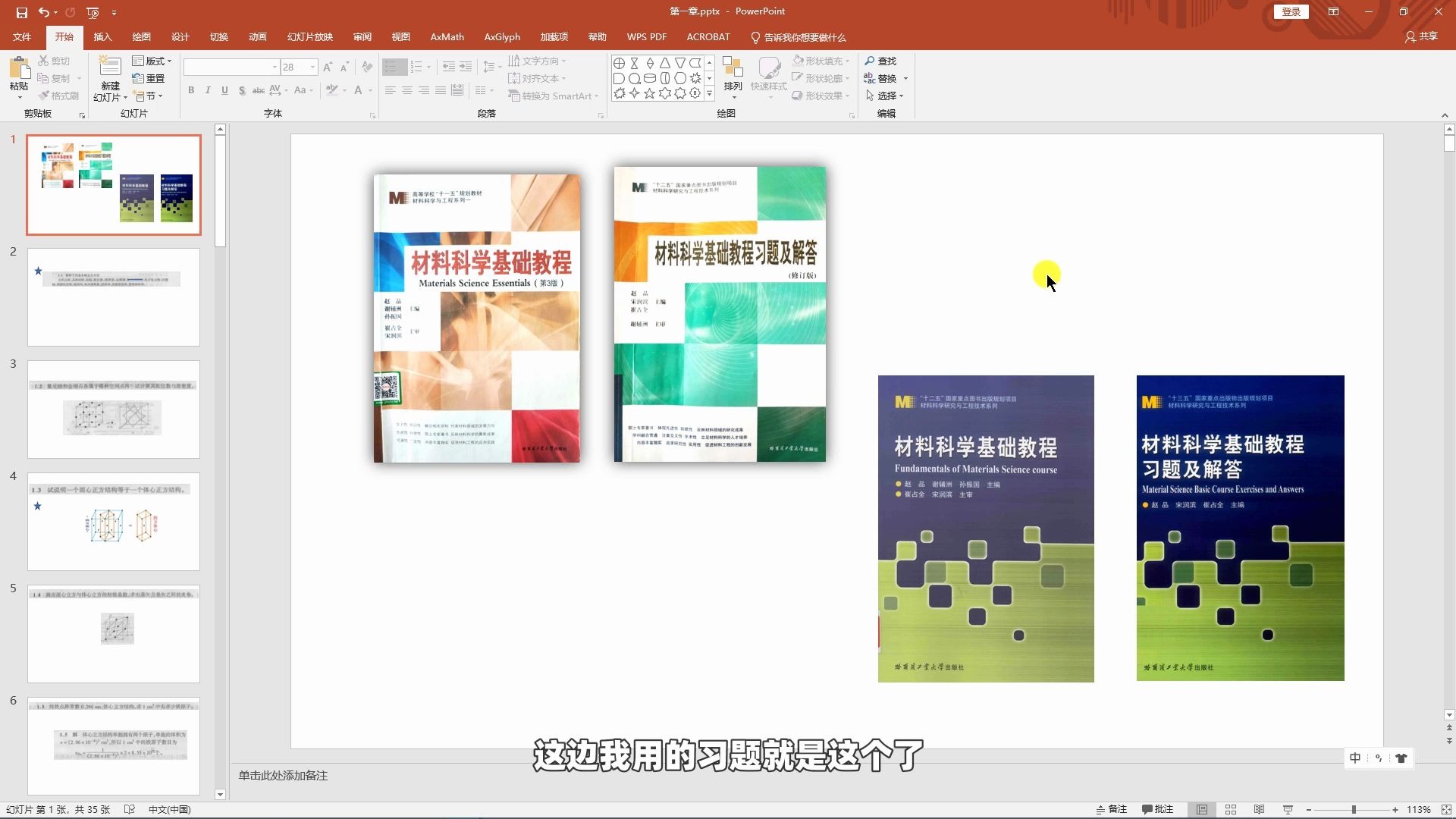Open the File (文件) menu
This screenshot has width=1456, height=819.
pyautogui.click(x=22, y=36)
